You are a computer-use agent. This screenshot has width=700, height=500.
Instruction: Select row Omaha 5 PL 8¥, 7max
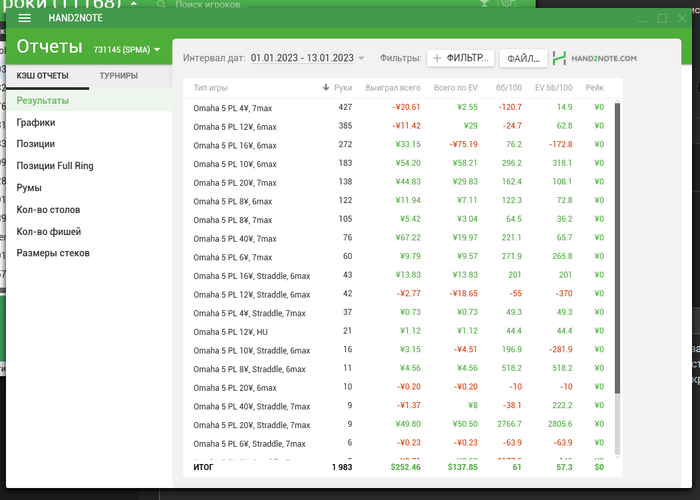(399, 220)
